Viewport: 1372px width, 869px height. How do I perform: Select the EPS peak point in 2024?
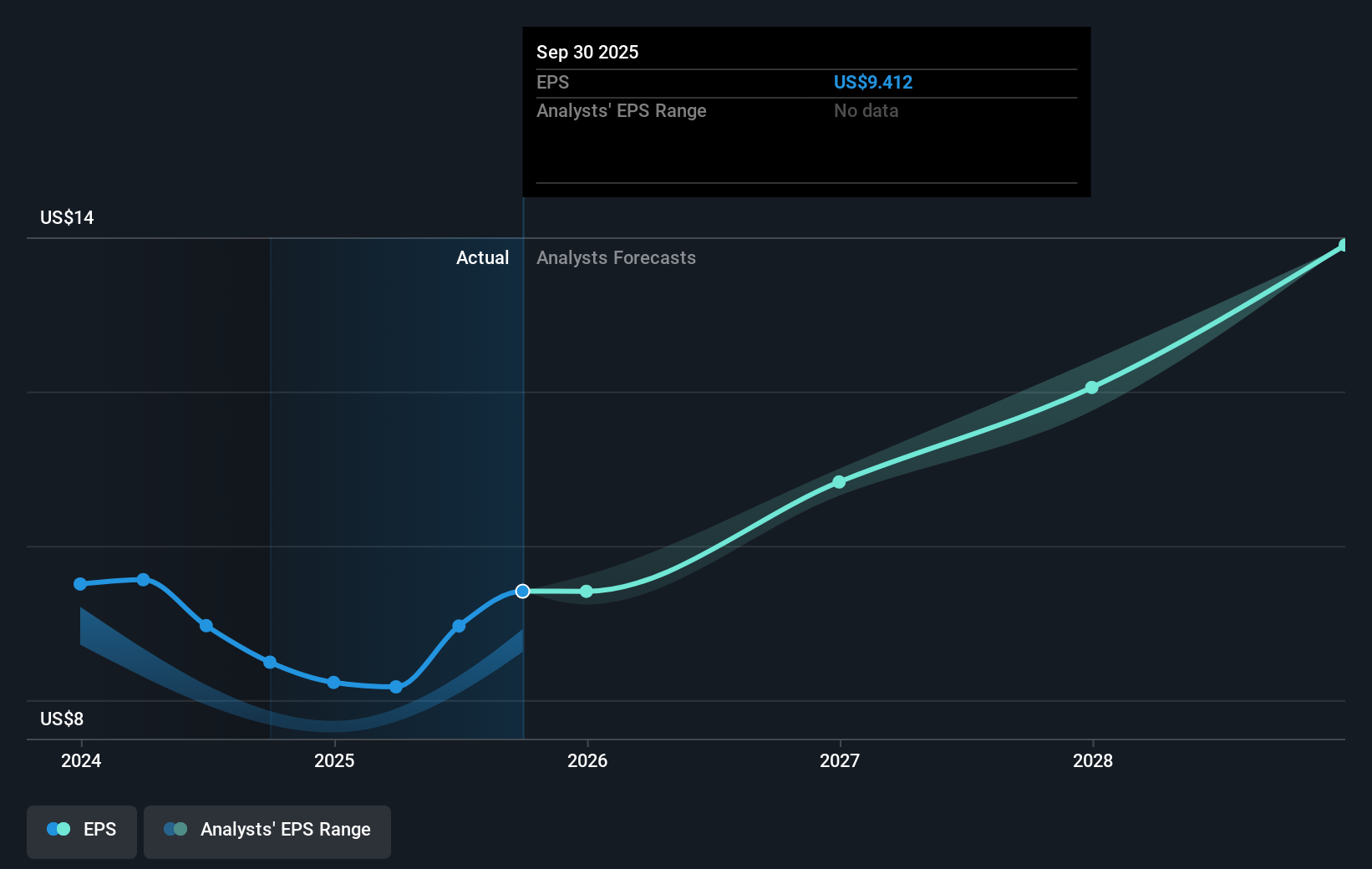pyautogui.click(x=143, y=579)
